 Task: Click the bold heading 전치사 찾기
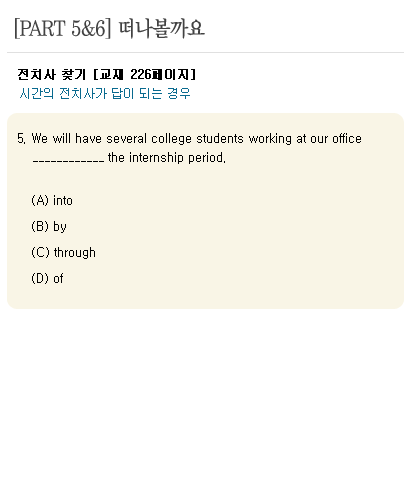pyautogui.click(x=52, y=74)
